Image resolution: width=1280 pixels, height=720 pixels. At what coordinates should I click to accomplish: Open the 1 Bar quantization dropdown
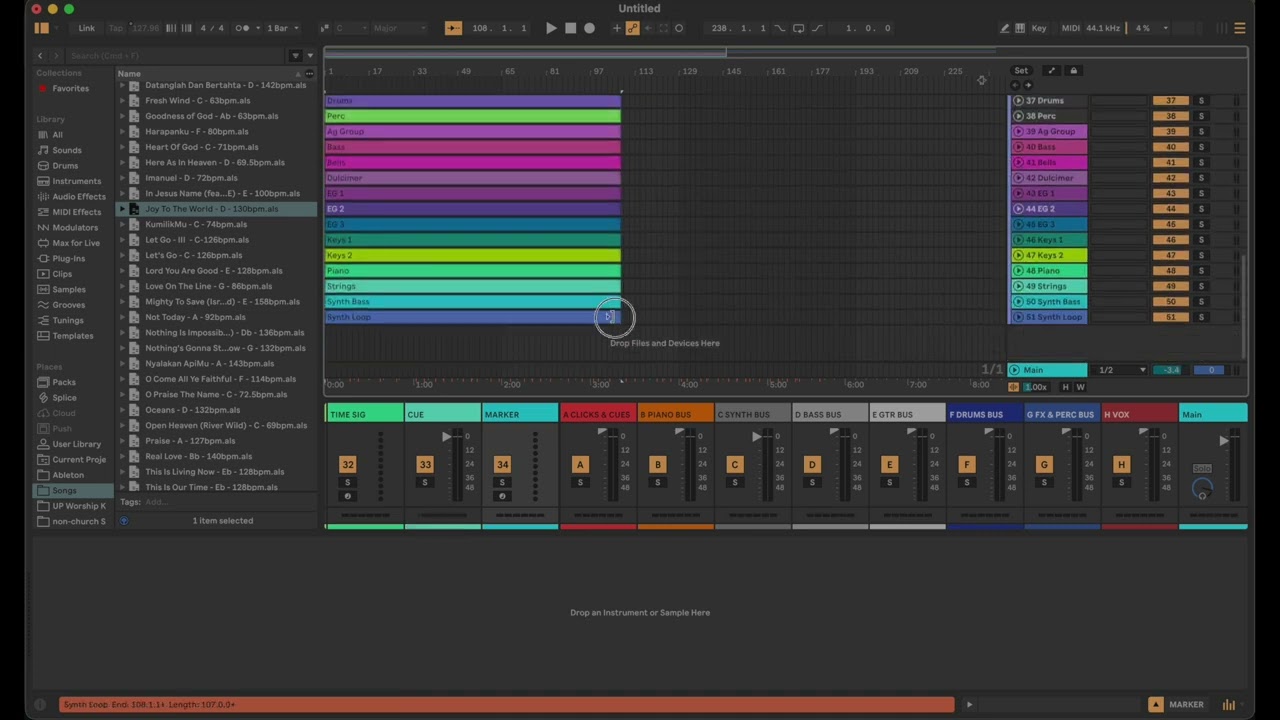282,28
